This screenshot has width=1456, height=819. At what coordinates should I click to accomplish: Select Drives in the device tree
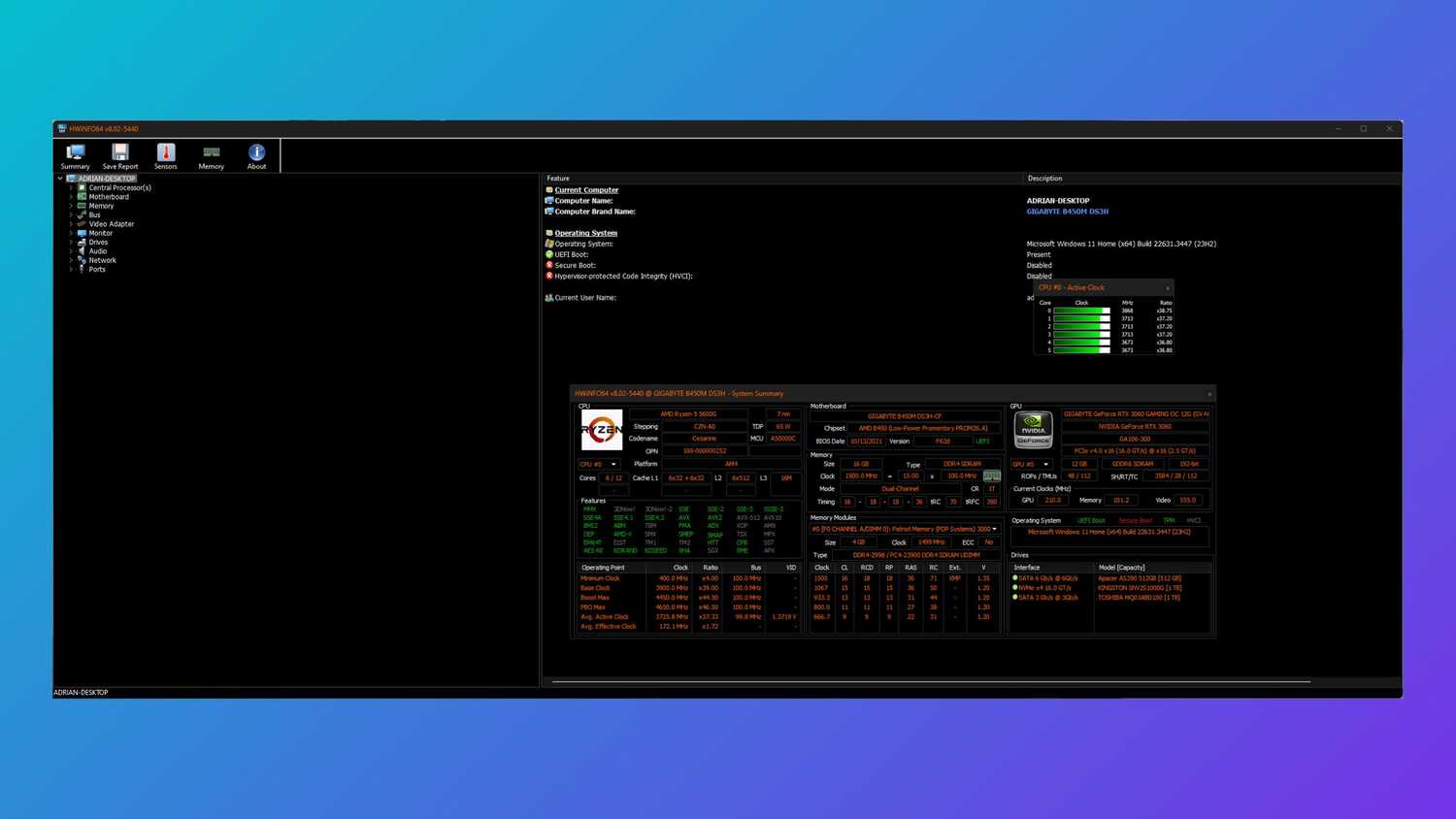pos(98,243)
